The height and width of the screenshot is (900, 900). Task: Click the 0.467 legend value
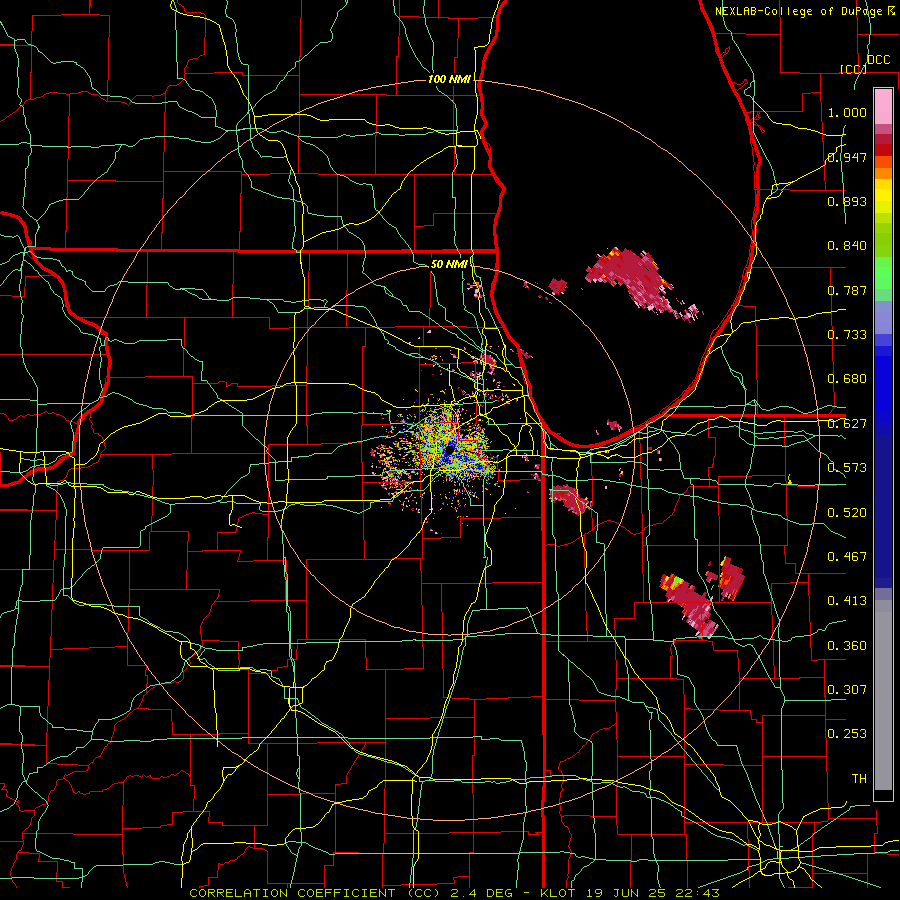coord(847,557)
